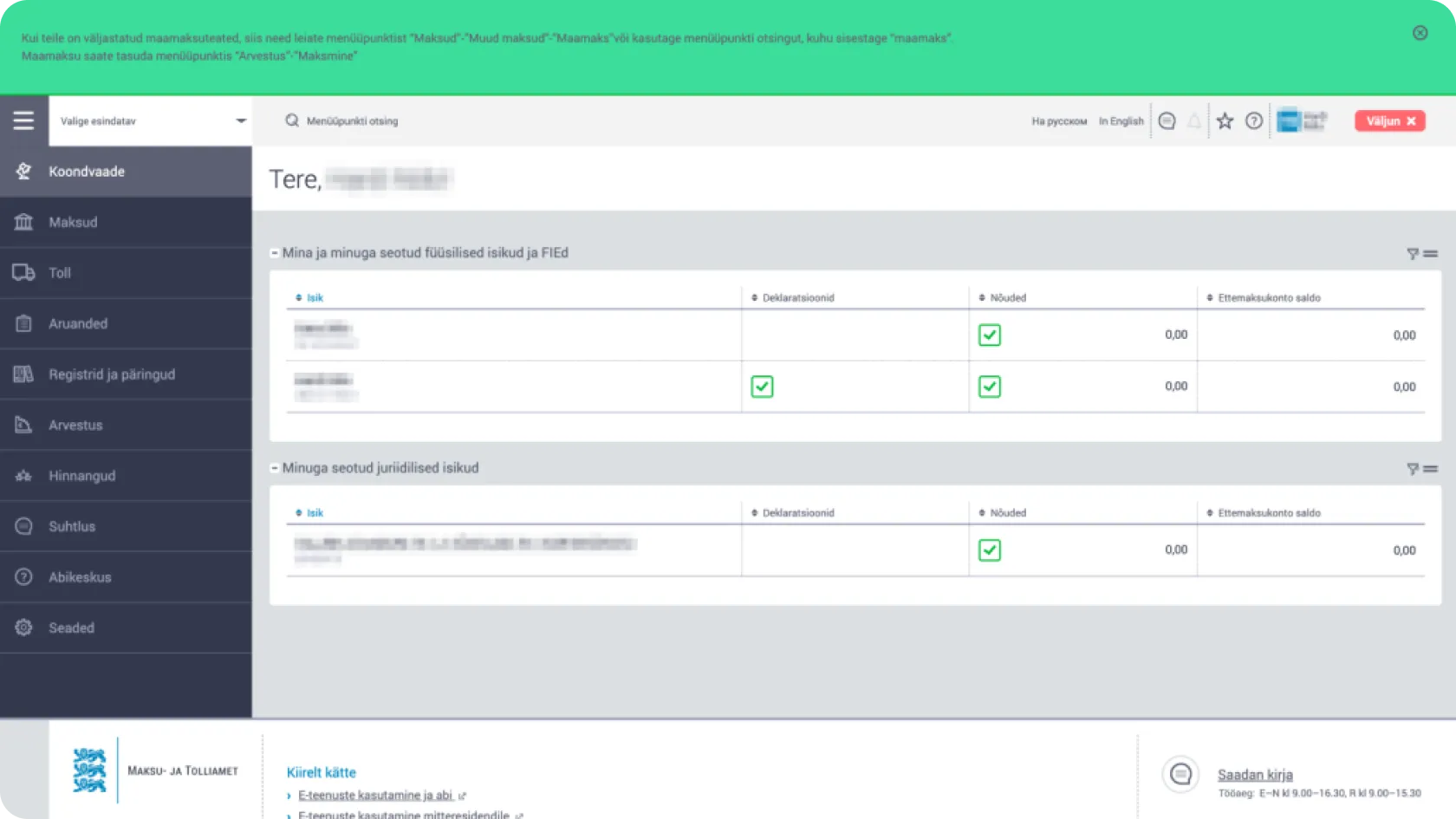1456x819 pixels.
Task: Click the notifications bell icon
Action: tap(1194, 121)
